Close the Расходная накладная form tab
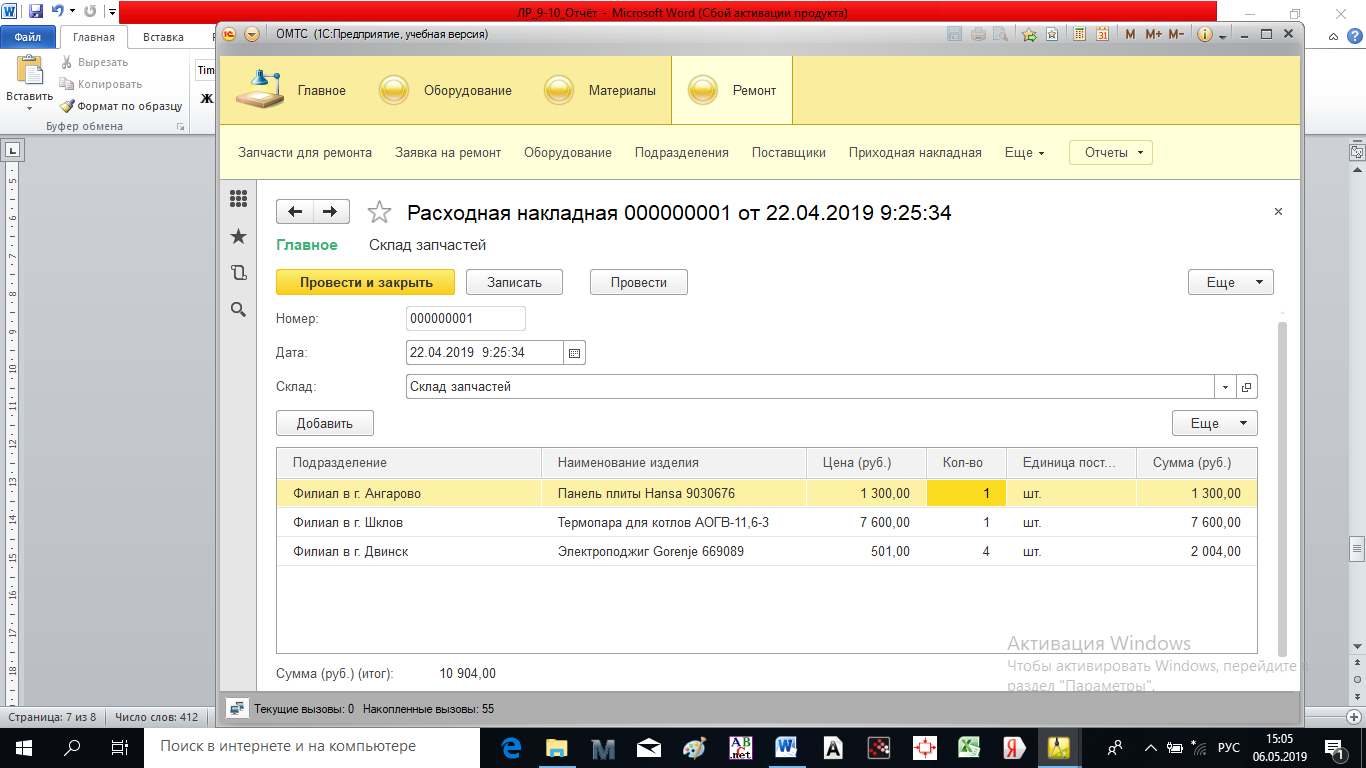The width and height of the screenshot is (1366, 768). point(1278,212)
